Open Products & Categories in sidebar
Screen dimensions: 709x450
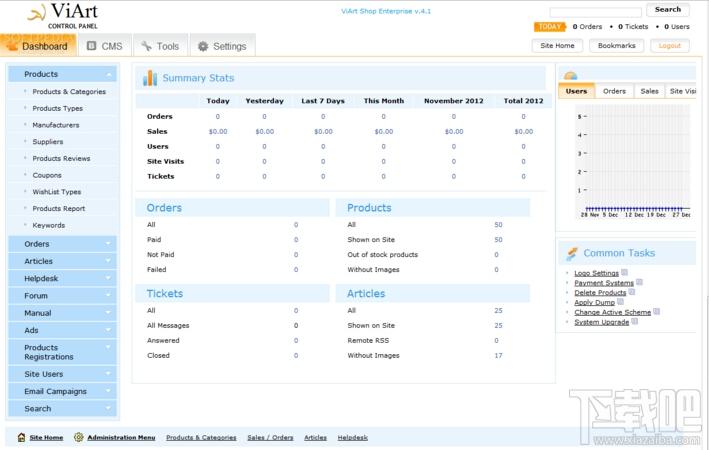point(69,92)
